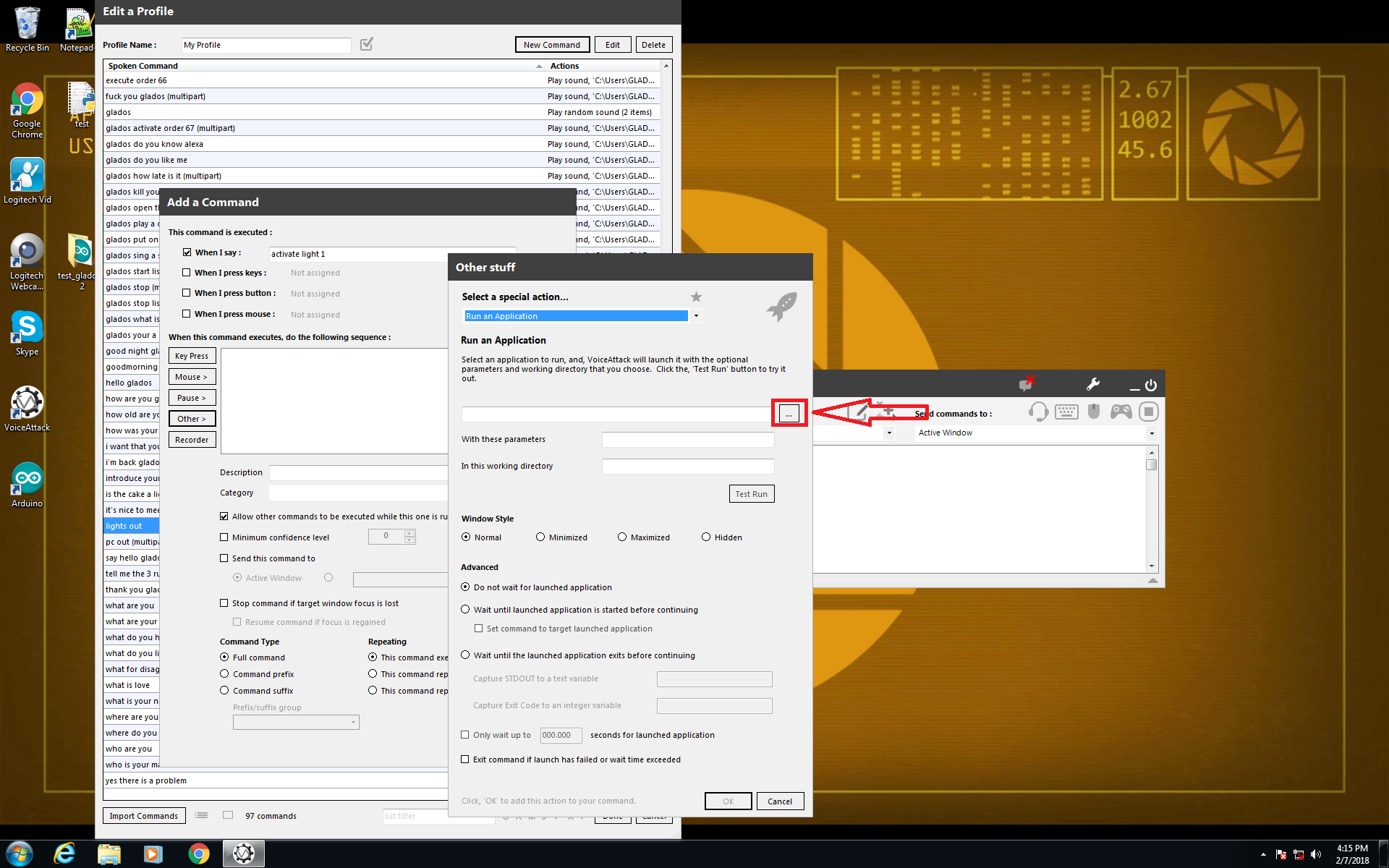Expand the Prefix/suffix group dropdown
1389x868 pixels.
coord(353,722)
